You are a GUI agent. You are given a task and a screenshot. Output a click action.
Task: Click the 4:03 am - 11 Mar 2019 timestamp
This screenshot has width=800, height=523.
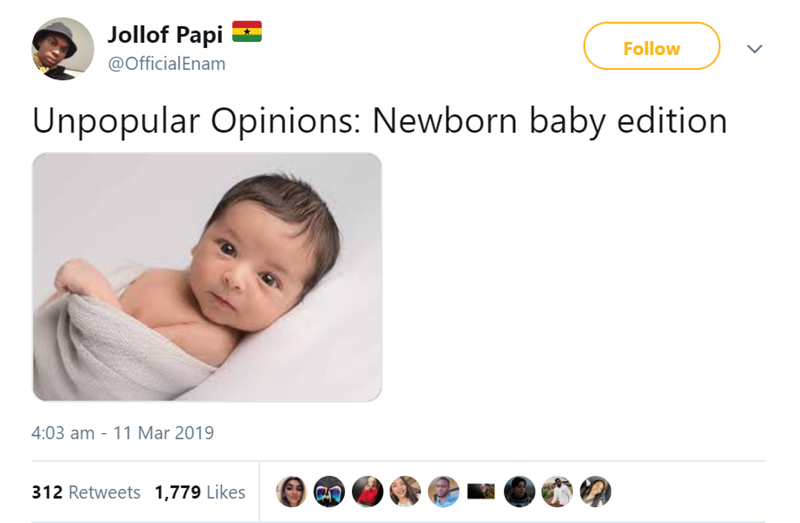(123, 434)
